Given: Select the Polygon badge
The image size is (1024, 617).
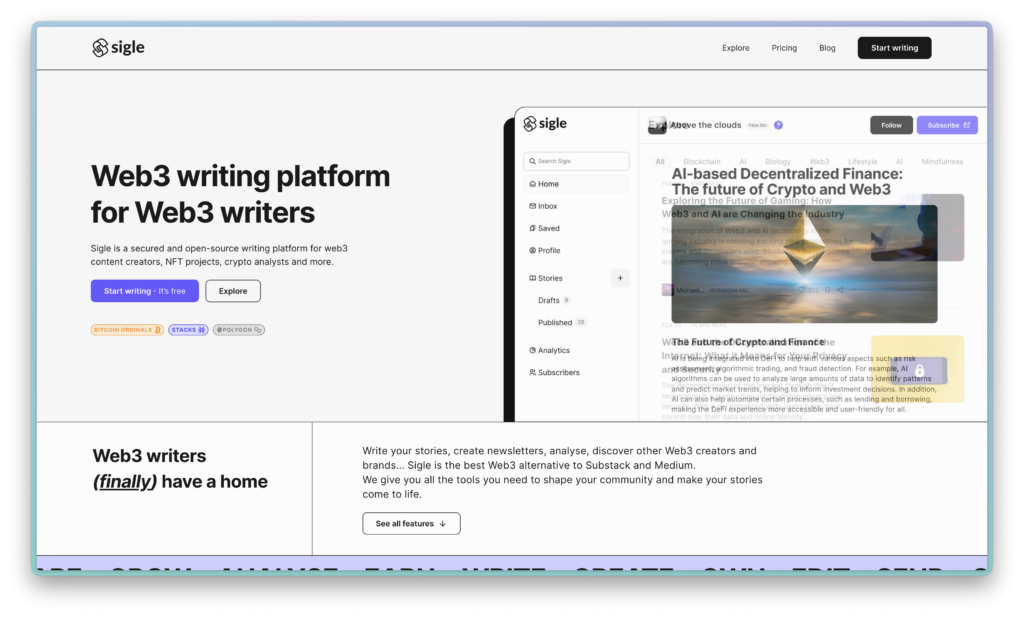Looking at the screenshot, I should [x=238, y=330].
